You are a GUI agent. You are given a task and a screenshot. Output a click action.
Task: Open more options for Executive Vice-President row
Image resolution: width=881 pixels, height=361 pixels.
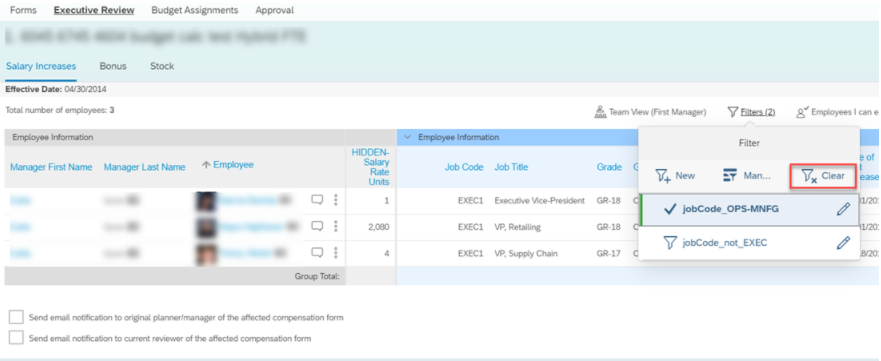[x=335, y=200]
